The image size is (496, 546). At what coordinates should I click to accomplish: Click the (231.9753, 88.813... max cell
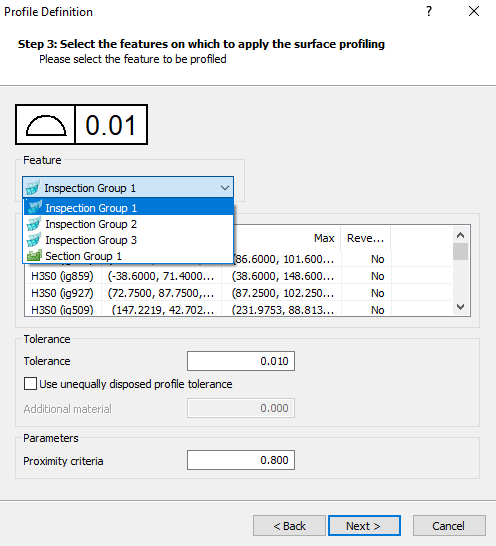[x=282, y=309]
